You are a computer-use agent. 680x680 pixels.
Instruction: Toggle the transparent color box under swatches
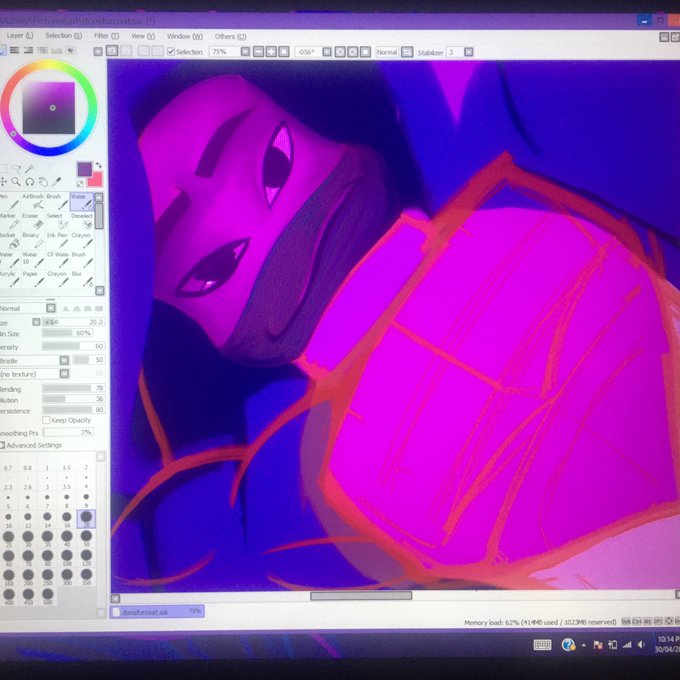[81, 183]
